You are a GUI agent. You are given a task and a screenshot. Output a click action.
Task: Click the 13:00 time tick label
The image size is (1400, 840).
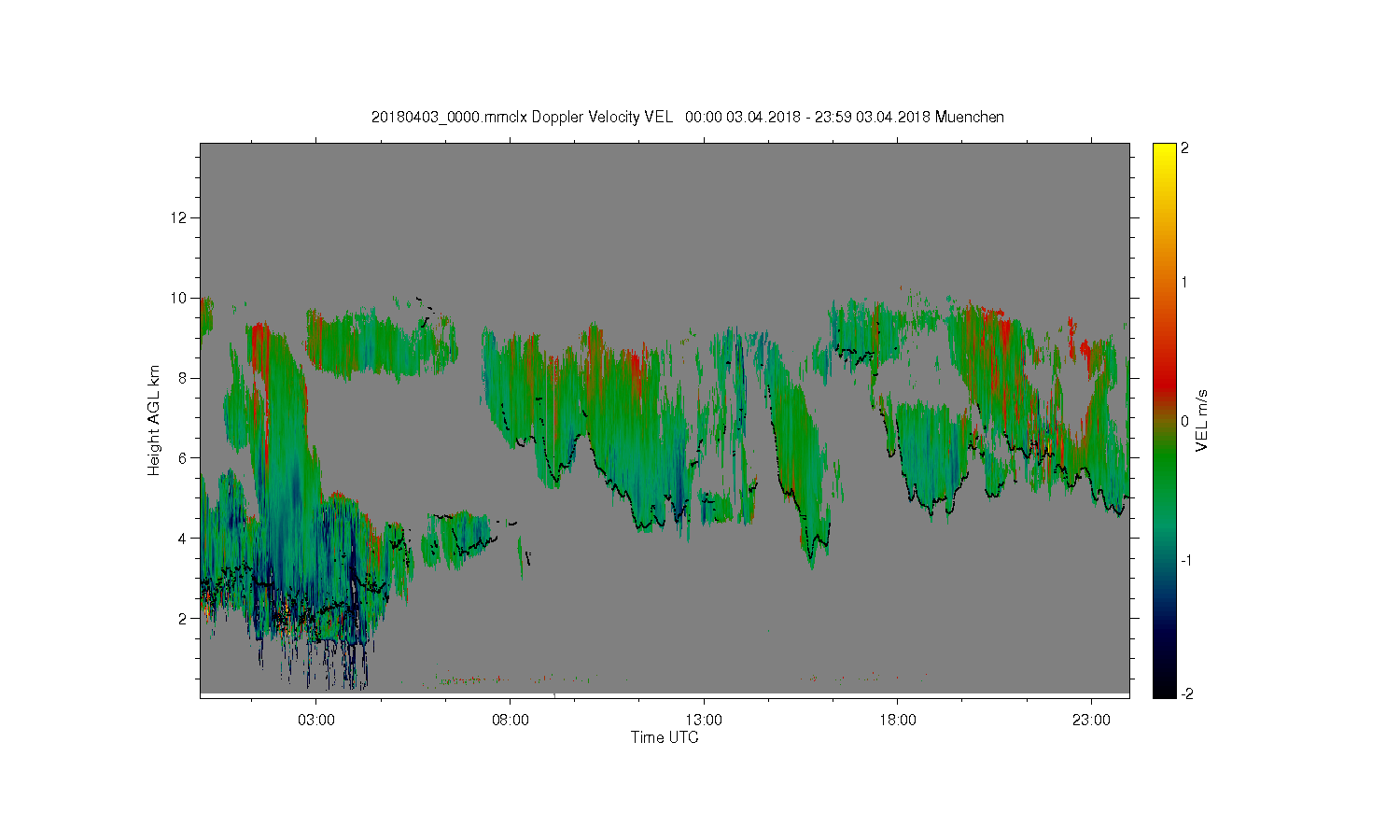(704, 721)
